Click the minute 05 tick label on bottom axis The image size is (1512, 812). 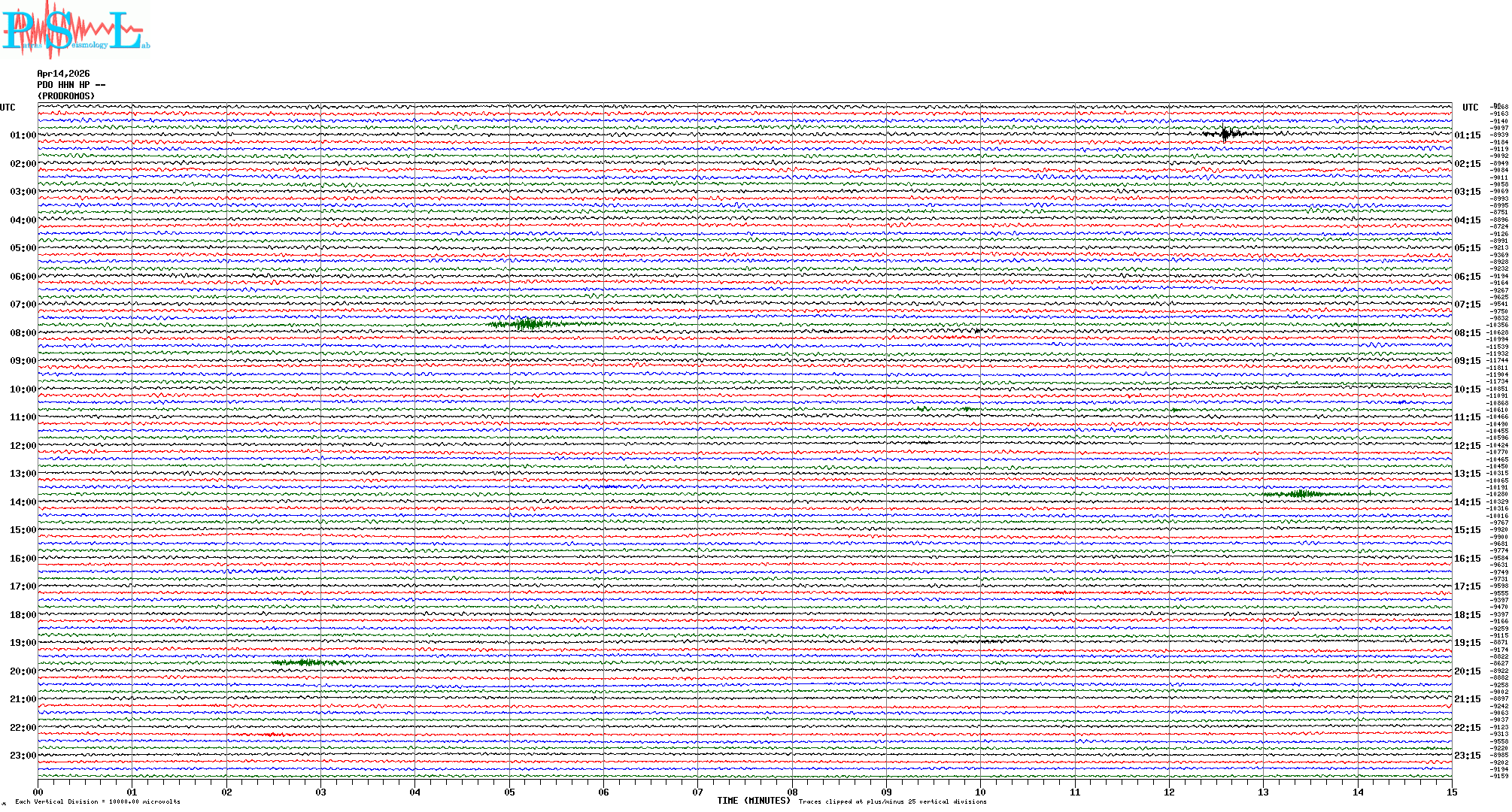click(509, 792)
